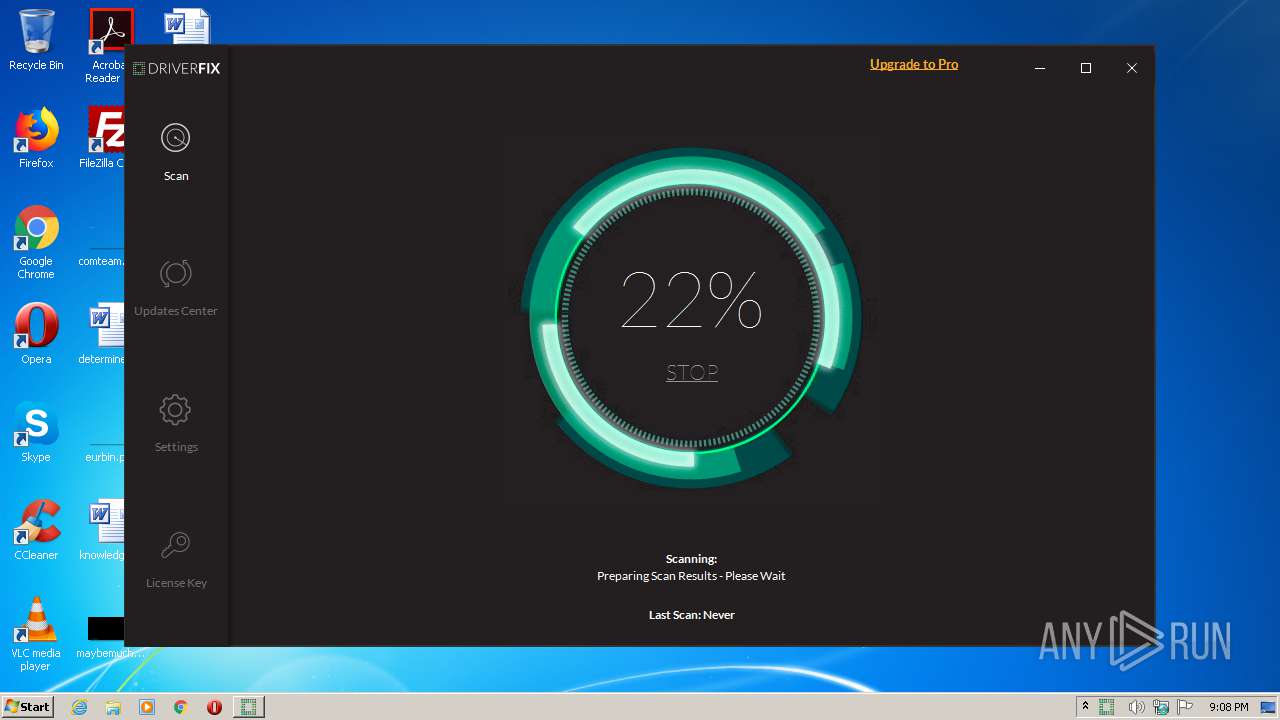Open the FileZilla desktop shortcut
Viewport: 1280px width, 720px height.
[x=102, y=138]
